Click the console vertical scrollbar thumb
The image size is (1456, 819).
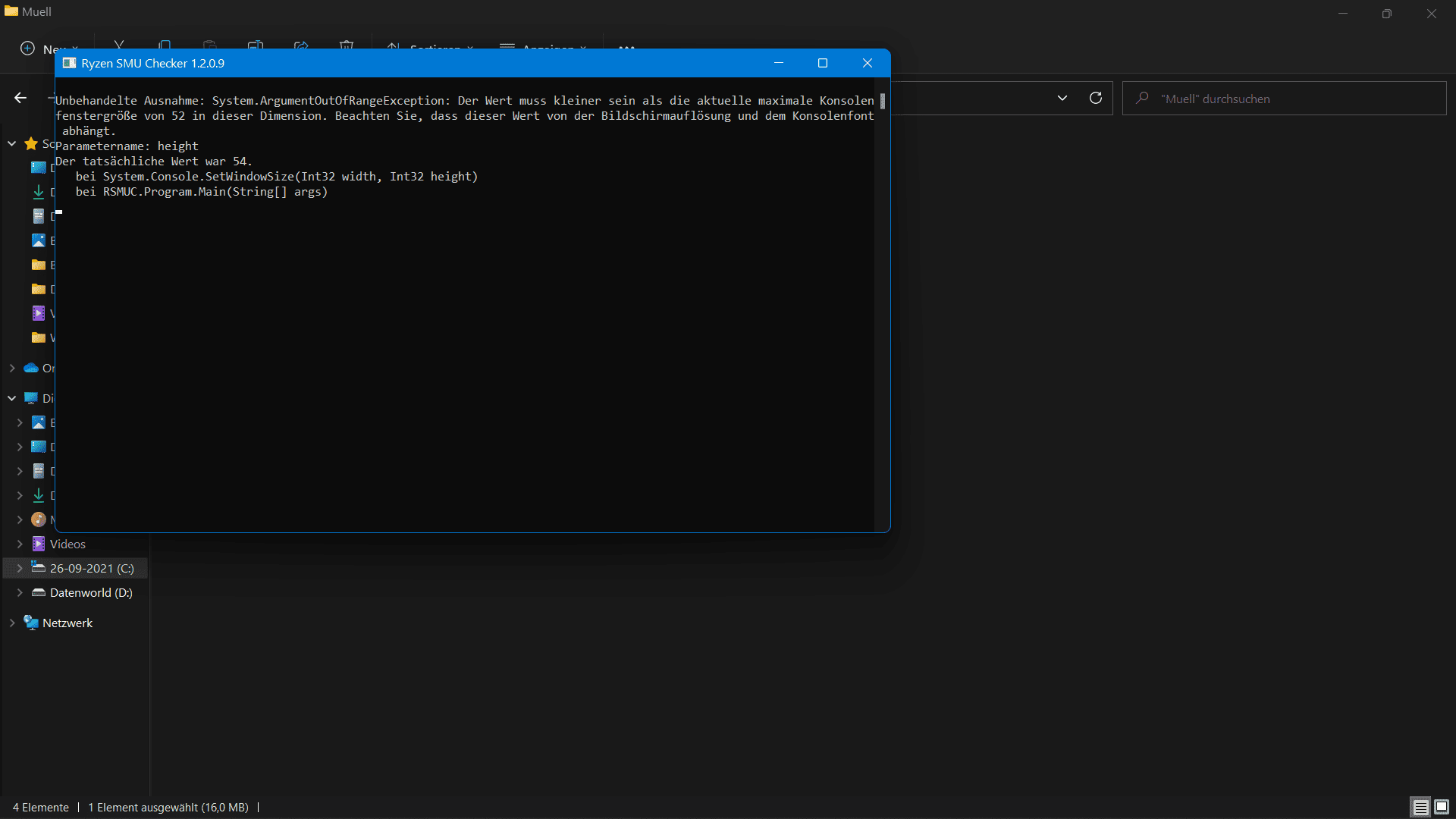coord(883,101)
